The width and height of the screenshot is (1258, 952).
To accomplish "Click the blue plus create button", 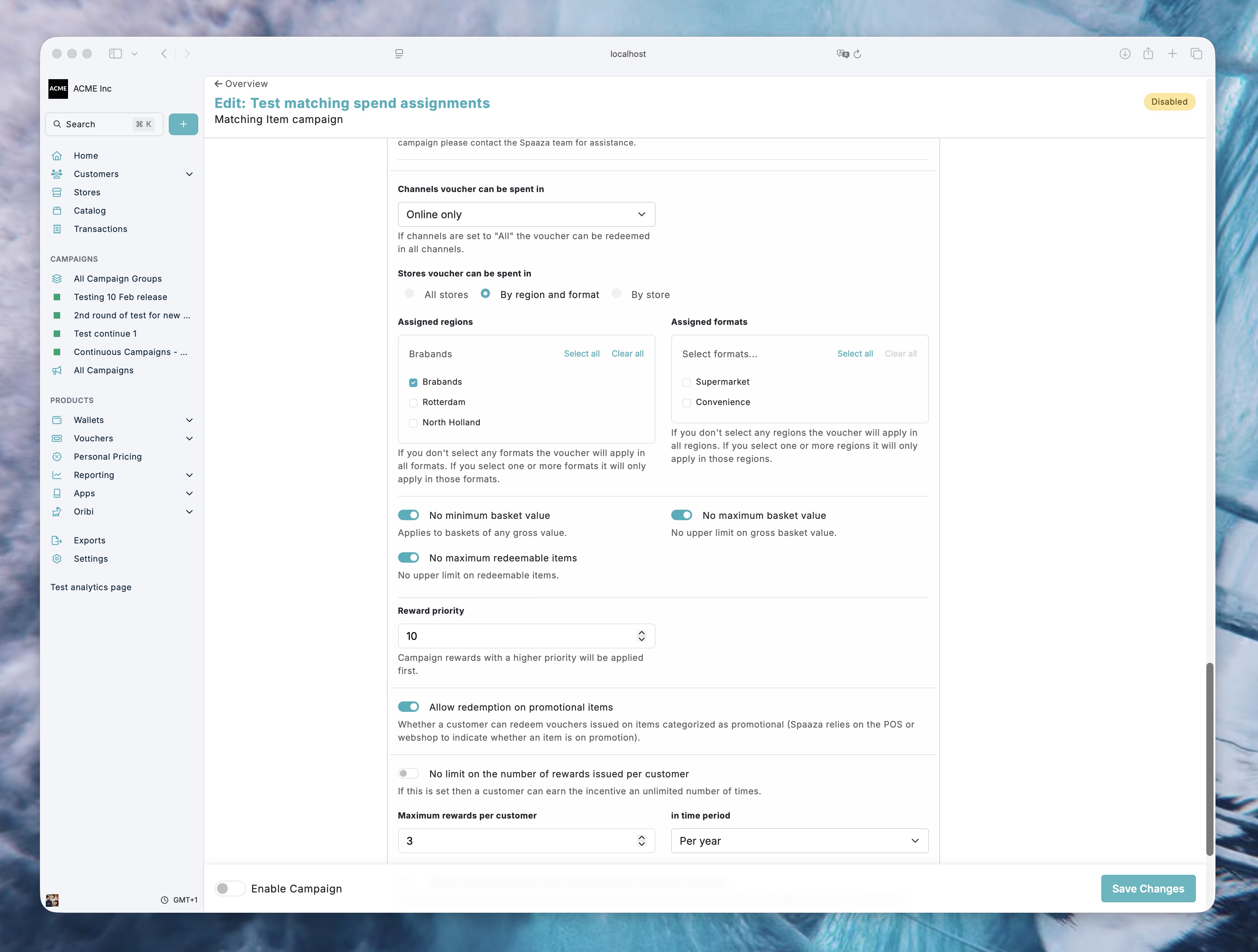I will click(183, 124).
